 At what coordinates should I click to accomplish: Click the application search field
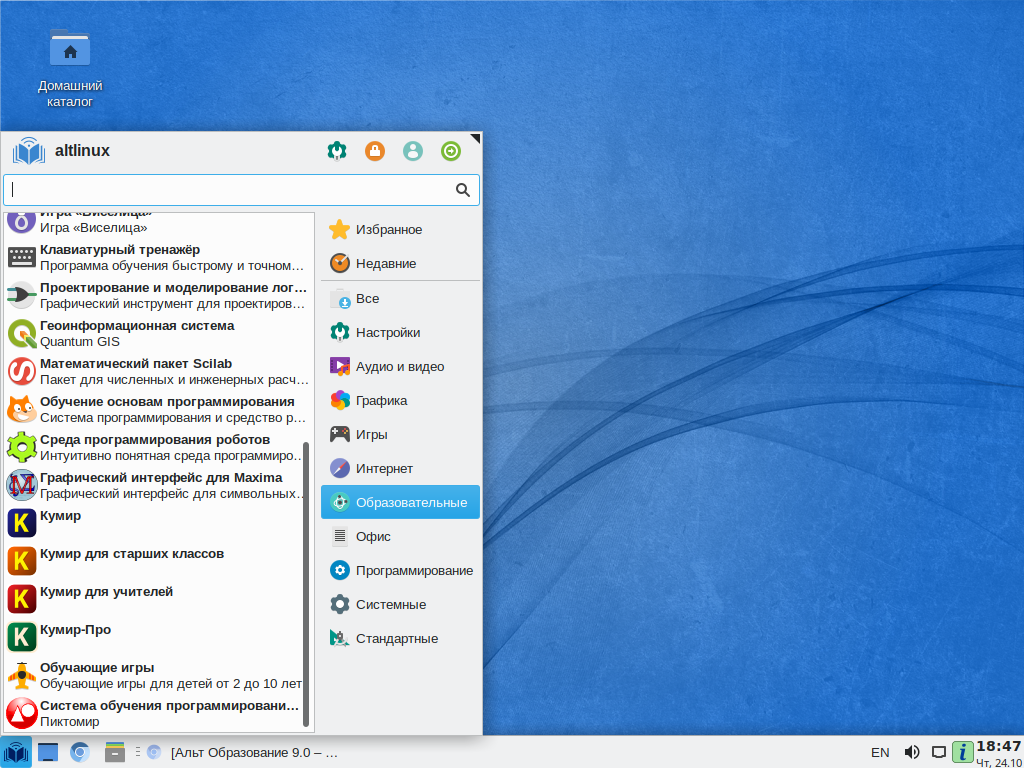(x=230, y=190)
